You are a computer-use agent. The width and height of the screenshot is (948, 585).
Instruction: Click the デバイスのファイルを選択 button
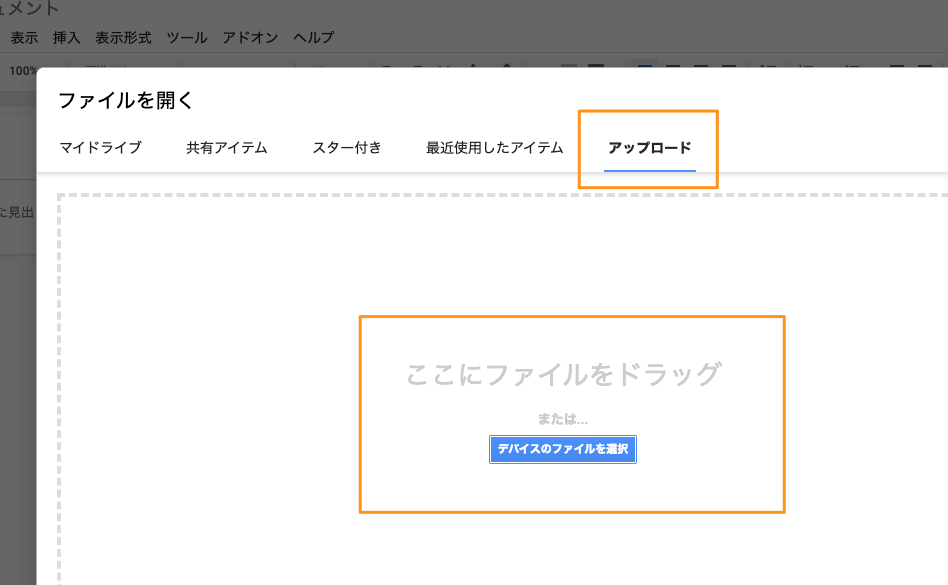pos(562,449)
